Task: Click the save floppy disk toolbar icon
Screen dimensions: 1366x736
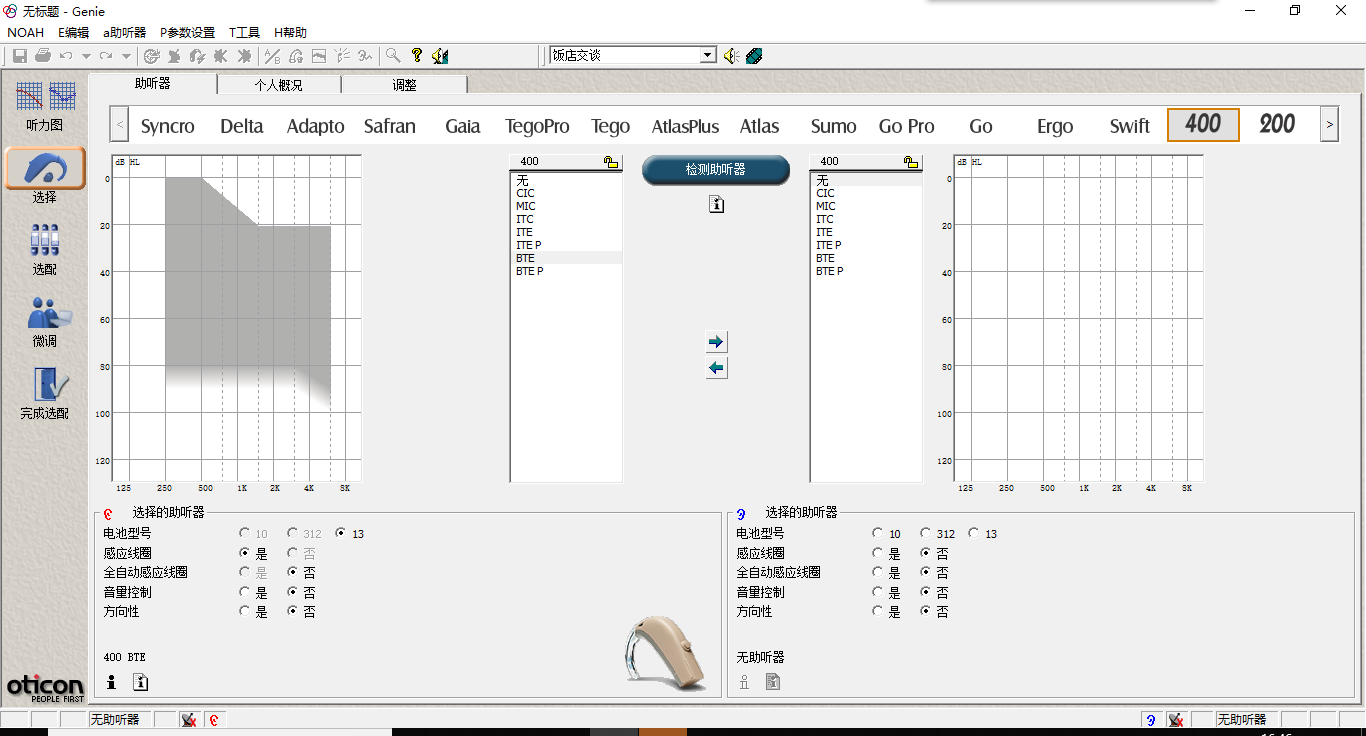Action: [20, 56]
